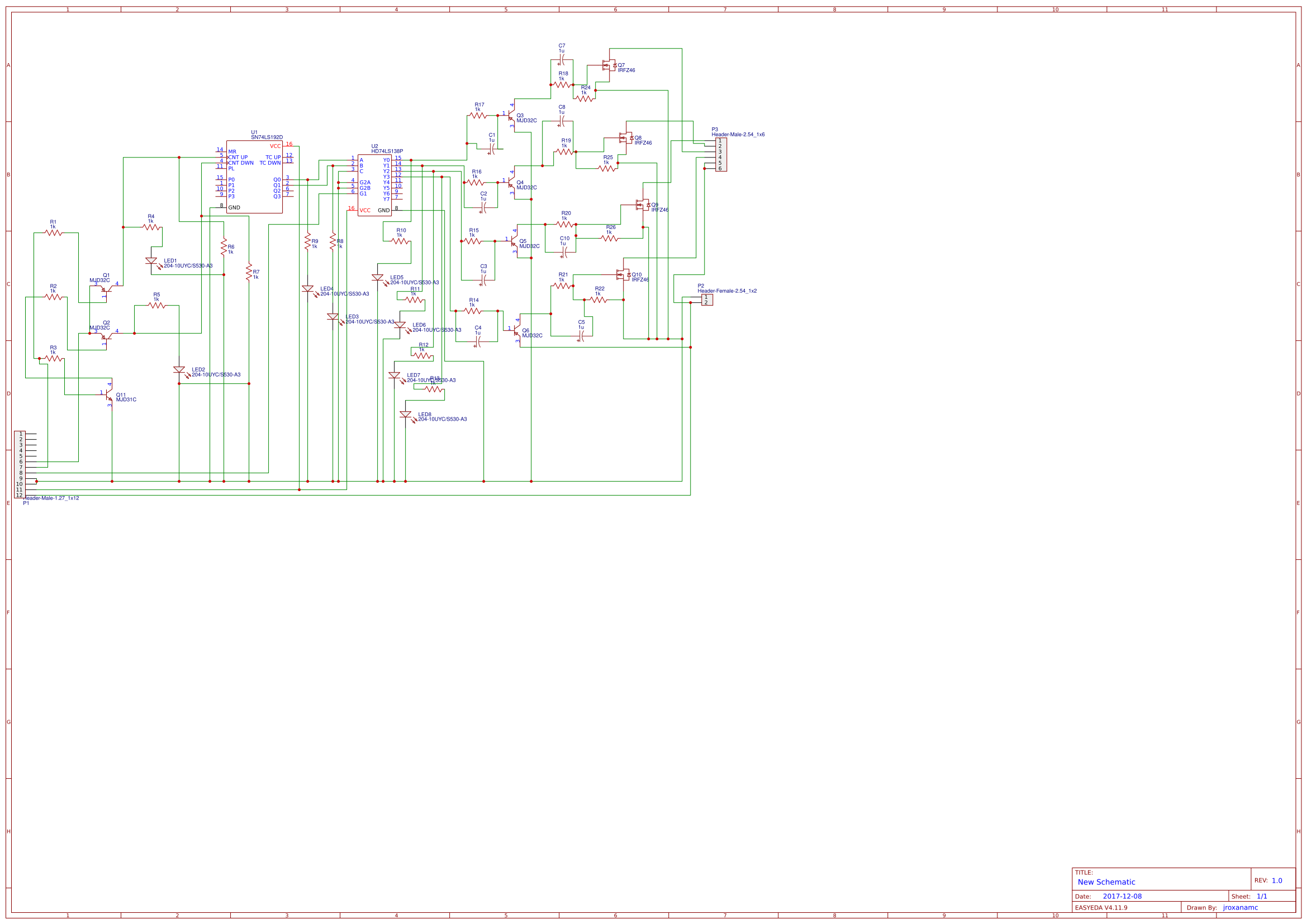1307x924 pixels.
Task: Click the C7 capacitor symbol
Action: 561,59
